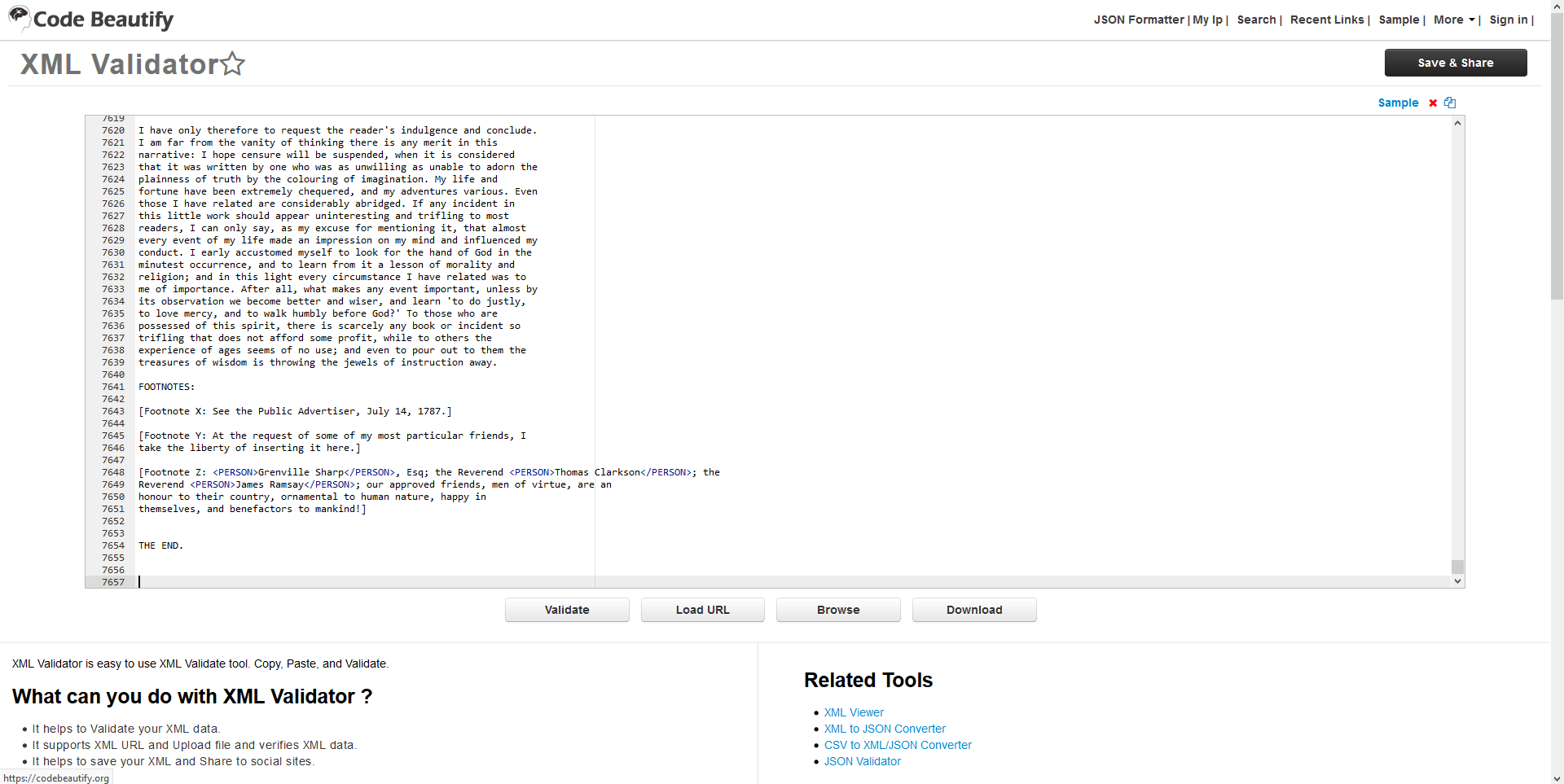Click Browse to upload a file
Image resolution: width=1564 pixels, height=784 pixels.
(838, 610)
